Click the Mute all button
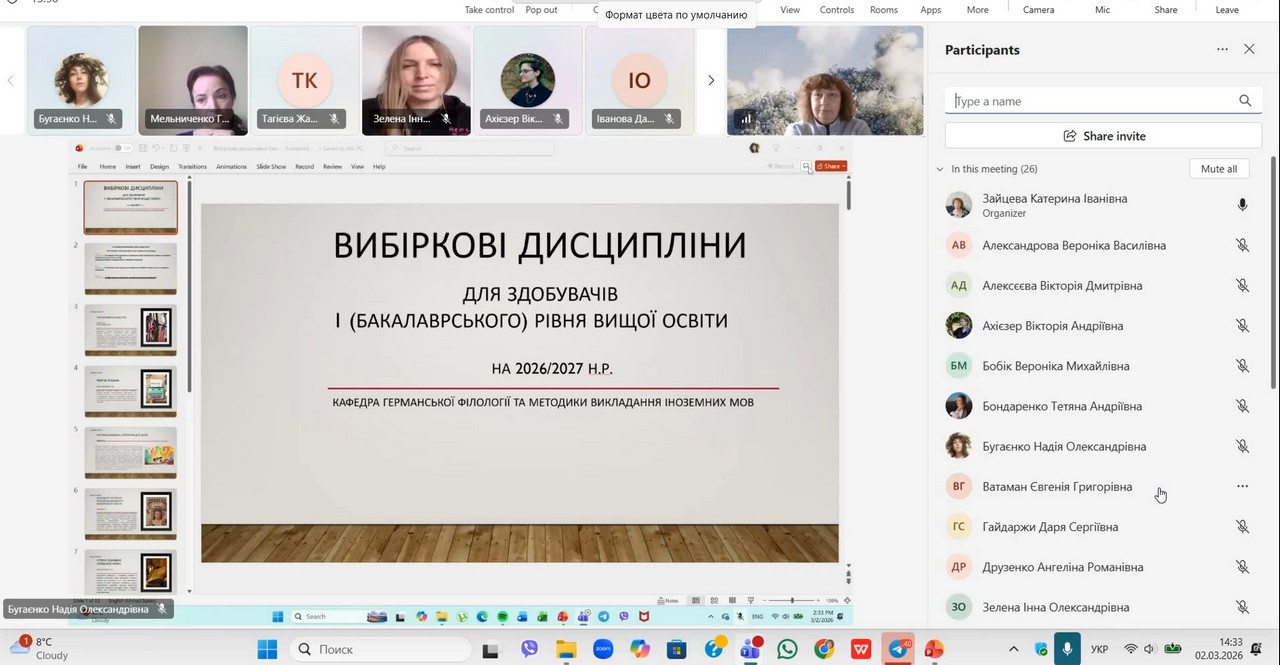 coord(1218,169)
